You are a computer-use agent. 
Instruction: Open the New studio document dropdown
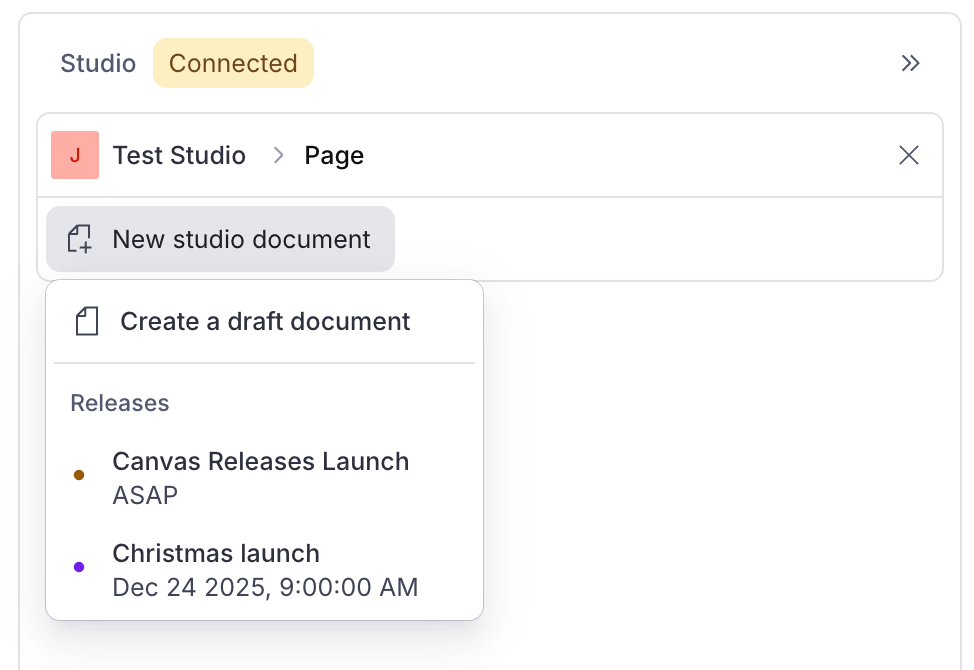(x=220, y=238)
